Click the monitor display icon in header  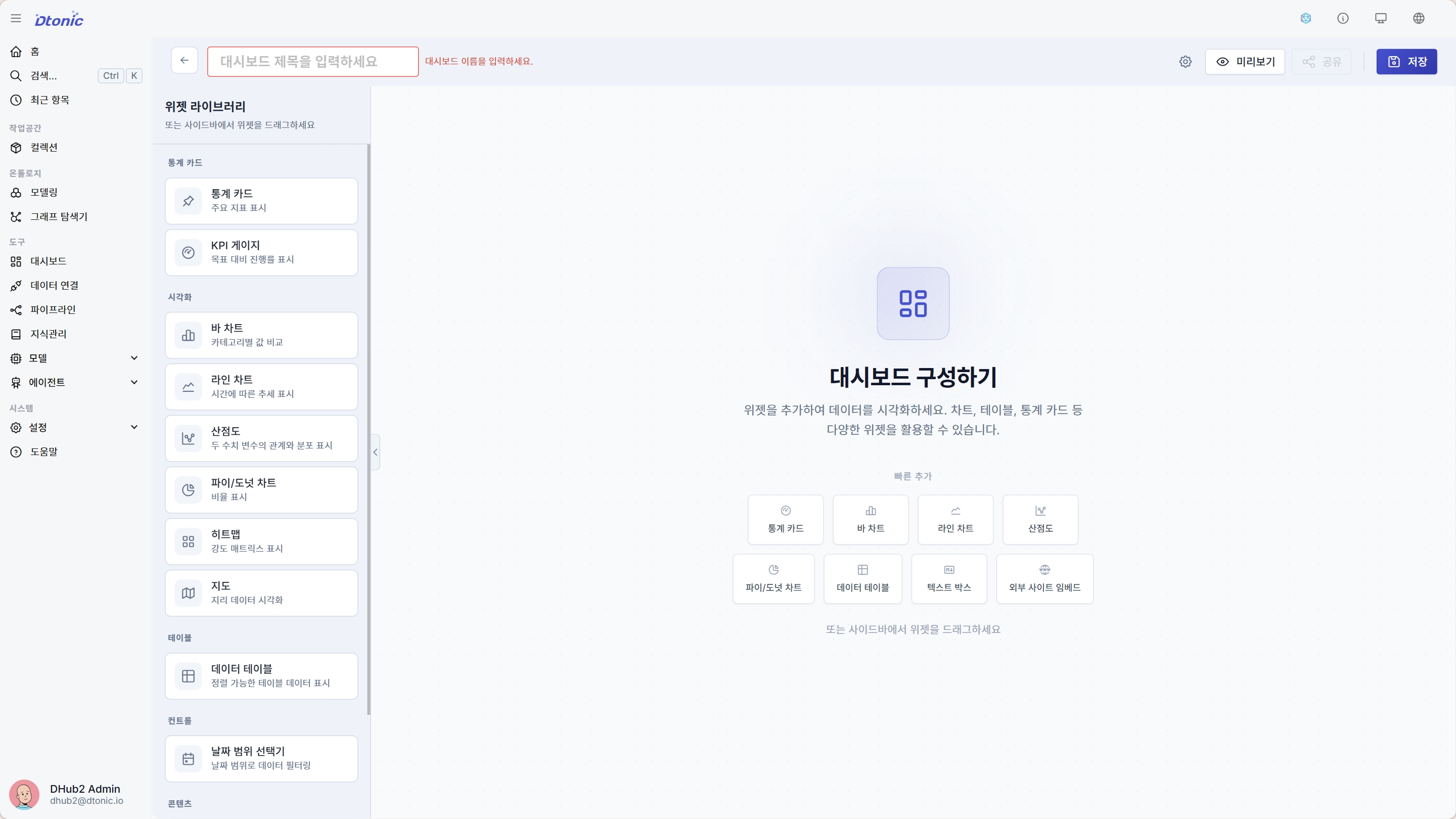pos(1381,18)
